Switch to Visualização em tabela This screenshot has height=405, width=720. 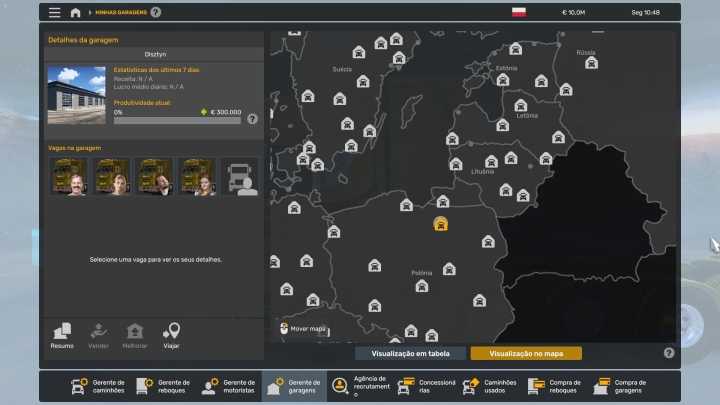[411, 354]
